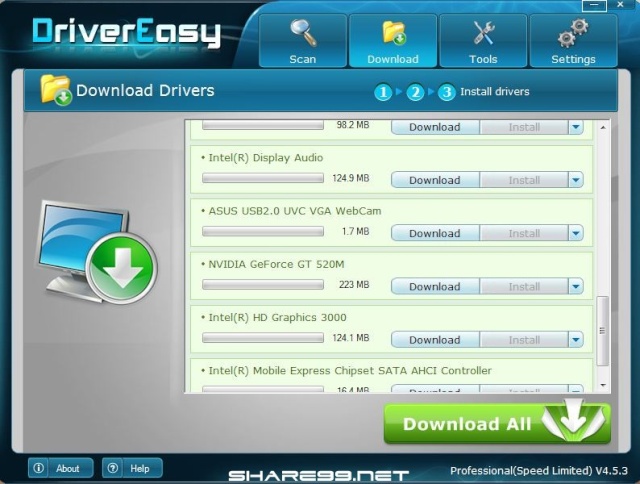The image size is (640, 484).
Task: Select the Intel(R) Display Audio label
Action: (x=266, y=158)
